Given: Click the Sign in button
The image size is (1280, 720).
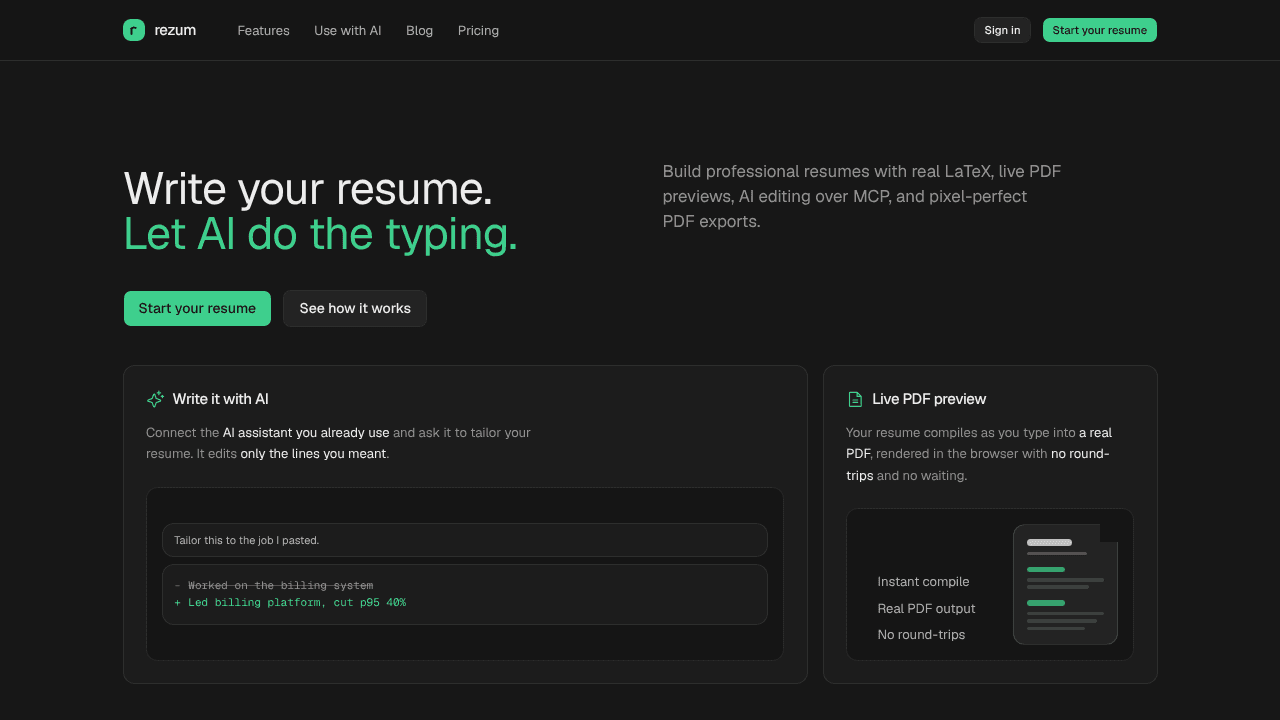Looking at the screenshot, I should click(x=1002, y=30).
